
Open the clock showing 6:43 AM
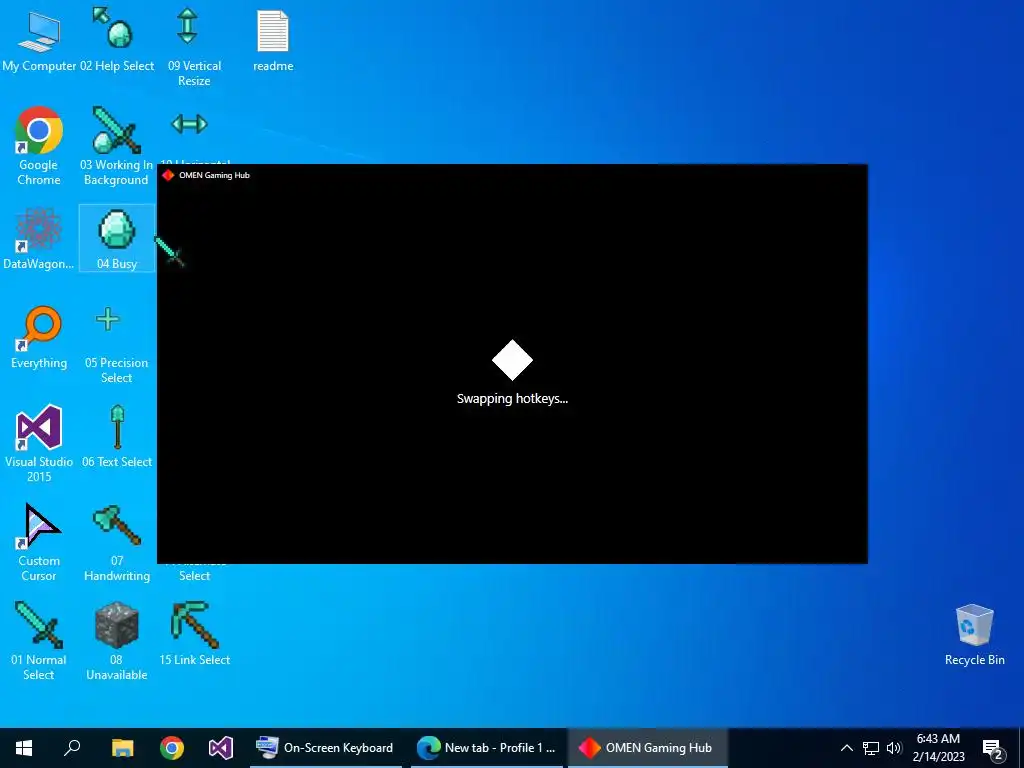pos(938,748)
